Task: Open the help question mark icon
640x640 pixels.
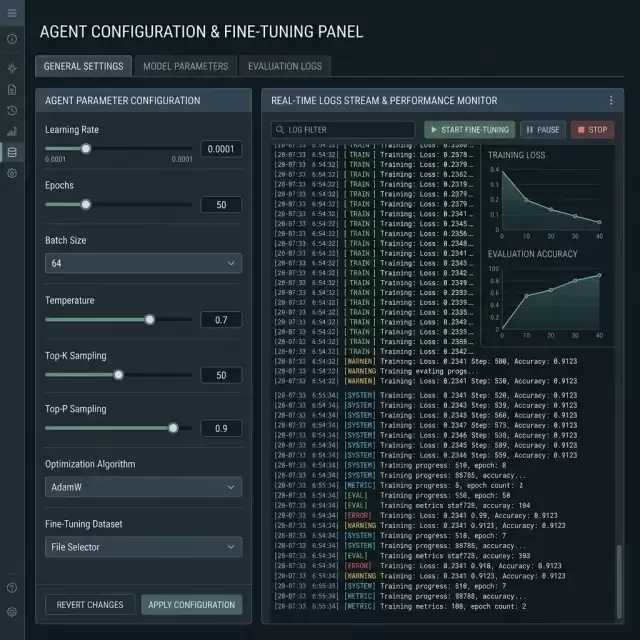Action: click(x=12, y=588)
